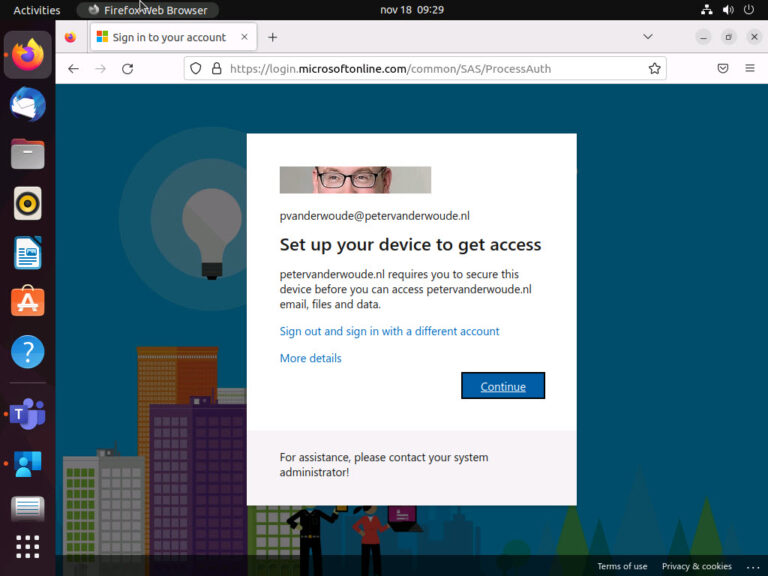Expand the list all tabs chevron
768x576 pixels.
pos(648,37)
